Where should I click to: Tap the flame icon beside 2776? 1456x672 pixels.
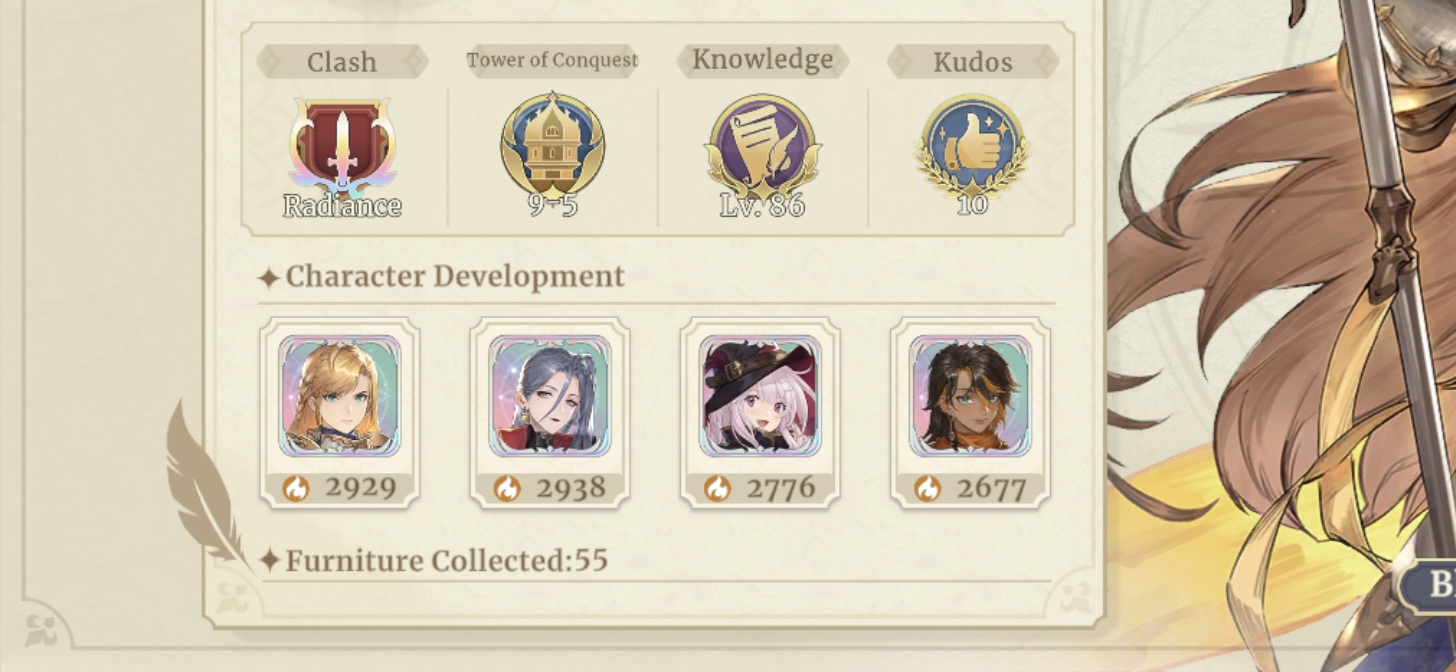click(717, 488)
